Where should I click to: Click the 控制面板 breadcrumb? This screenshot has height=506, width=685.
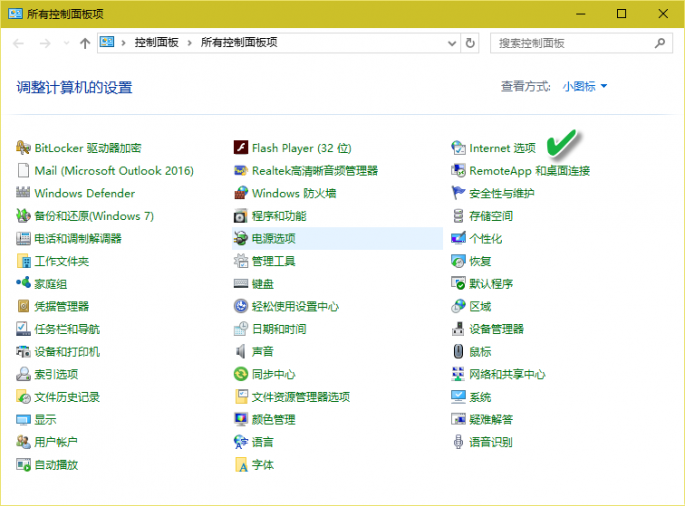pyautogui.click(x=156, y=42)
